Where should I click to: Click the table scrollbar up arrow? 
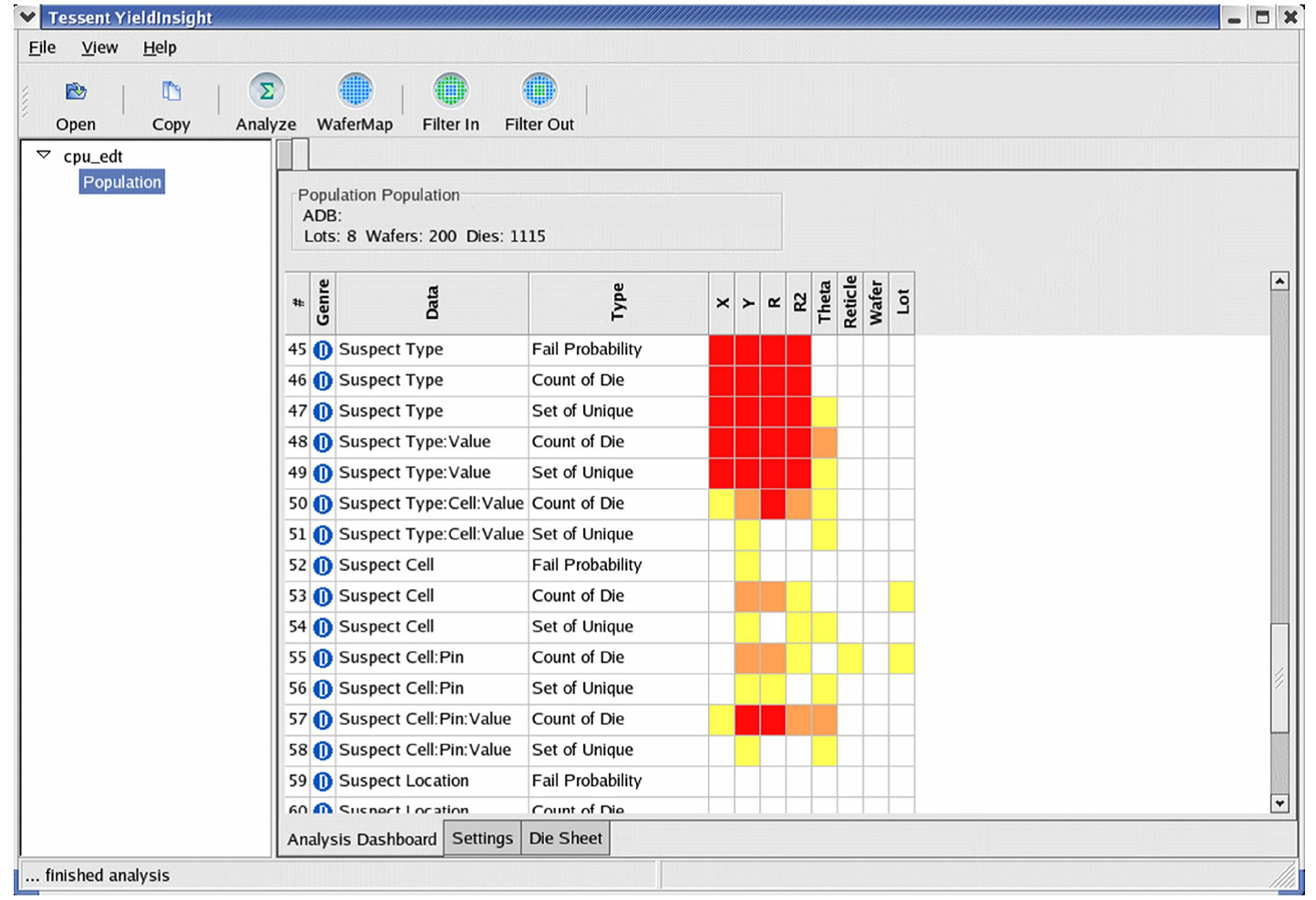1280,281
